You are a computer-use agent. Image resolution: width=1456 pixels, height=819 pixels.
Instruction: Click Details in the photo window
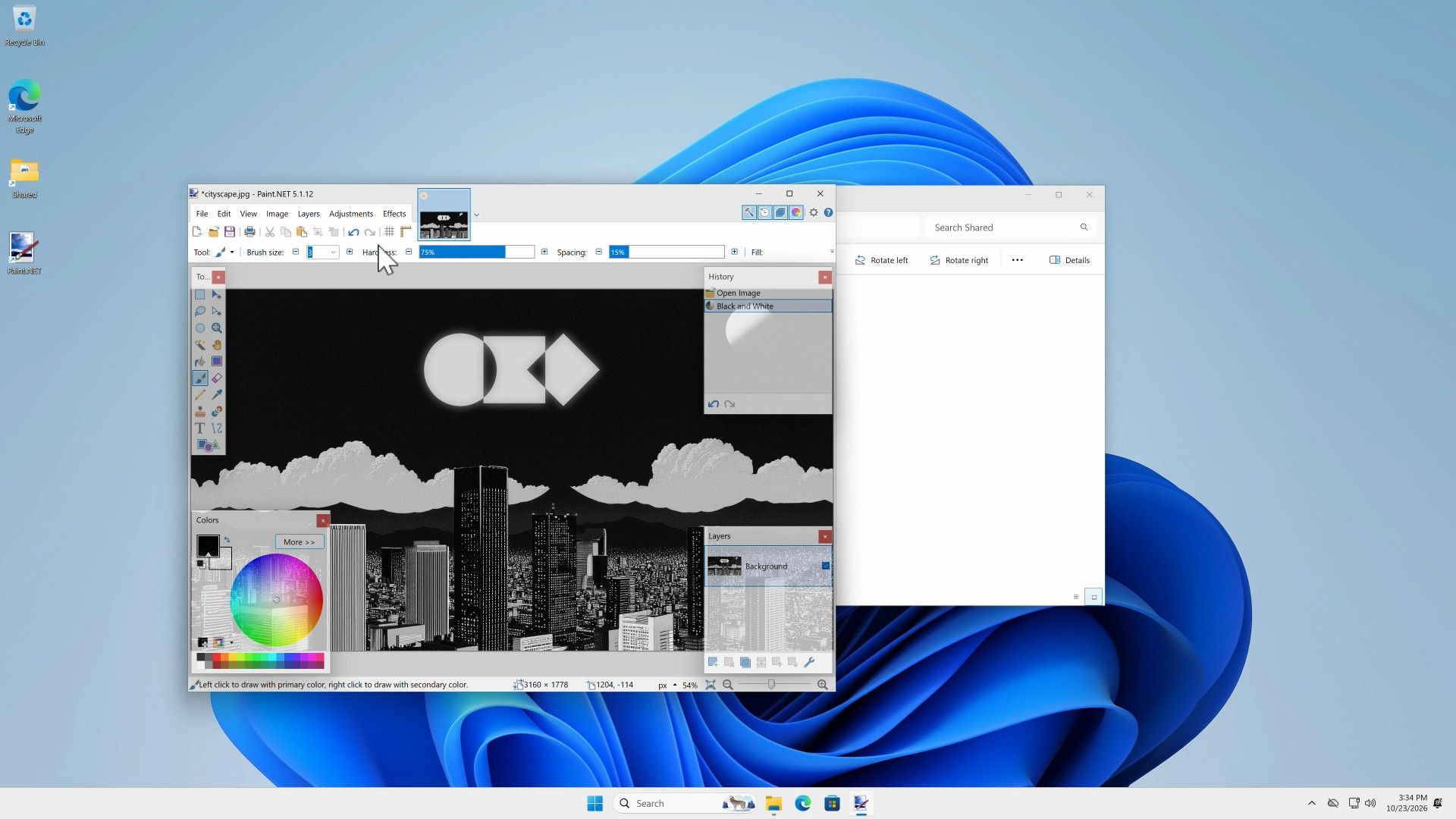click(1069, 260)
